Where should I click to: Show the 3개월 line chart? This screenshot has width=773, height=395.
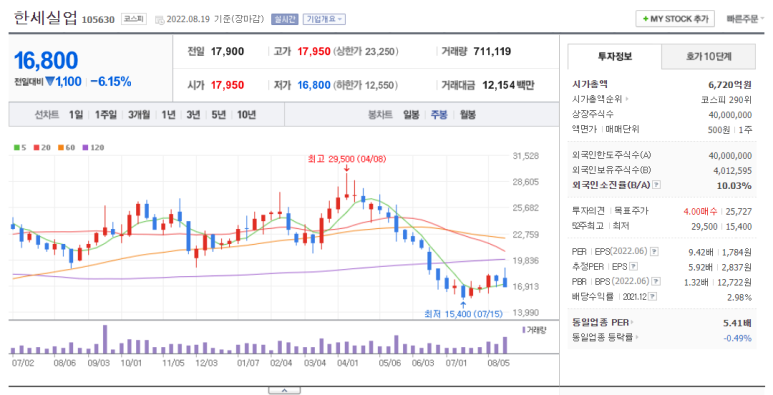click(139, 115)
